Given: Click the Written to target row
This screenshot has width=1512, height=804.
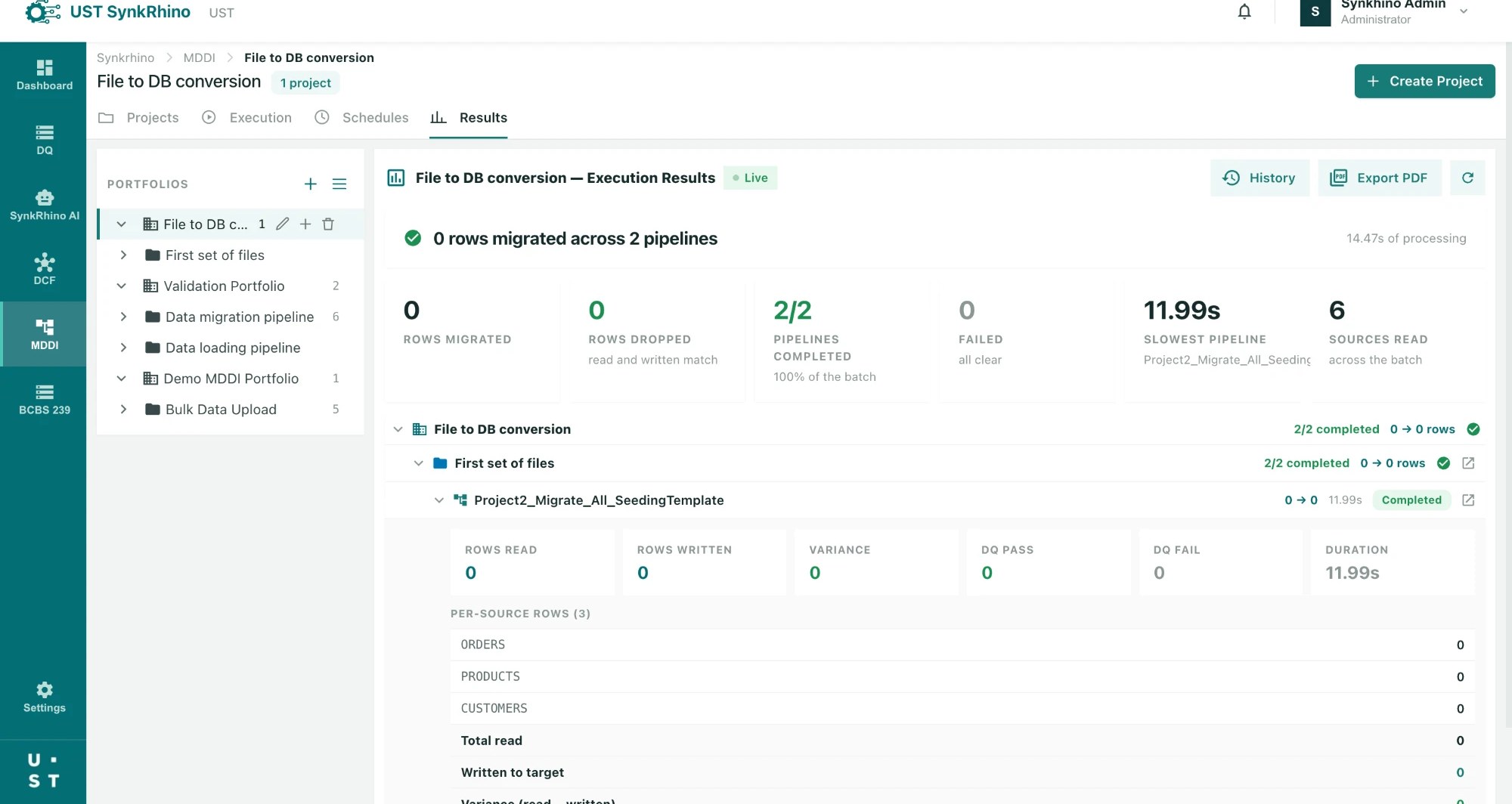Looking at the screenshot, I should [x=962, y=772].
